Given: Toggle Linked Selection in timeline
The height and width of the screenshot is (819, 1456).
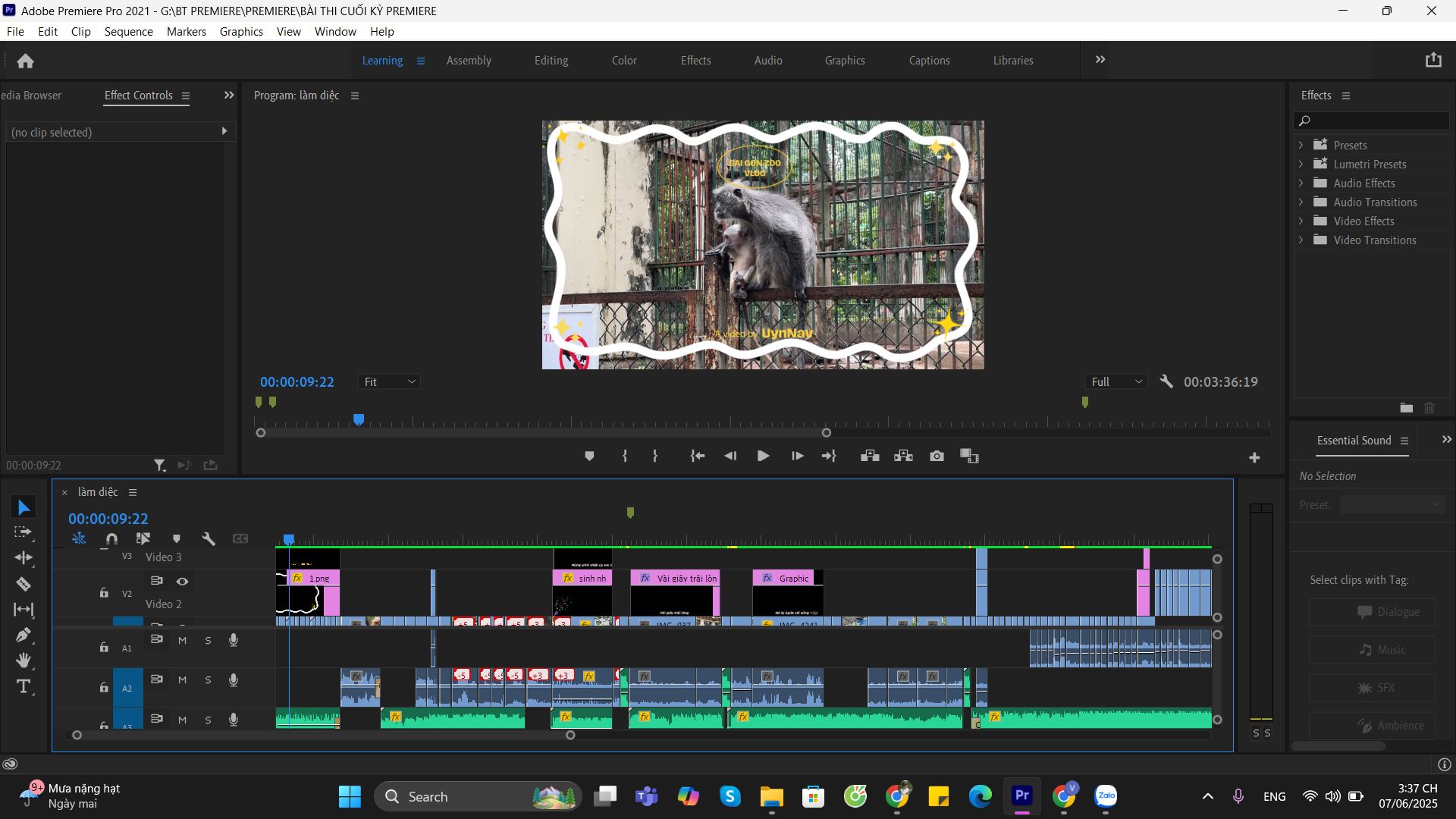Looking at the screenshot, I should [x=143, y=538].
